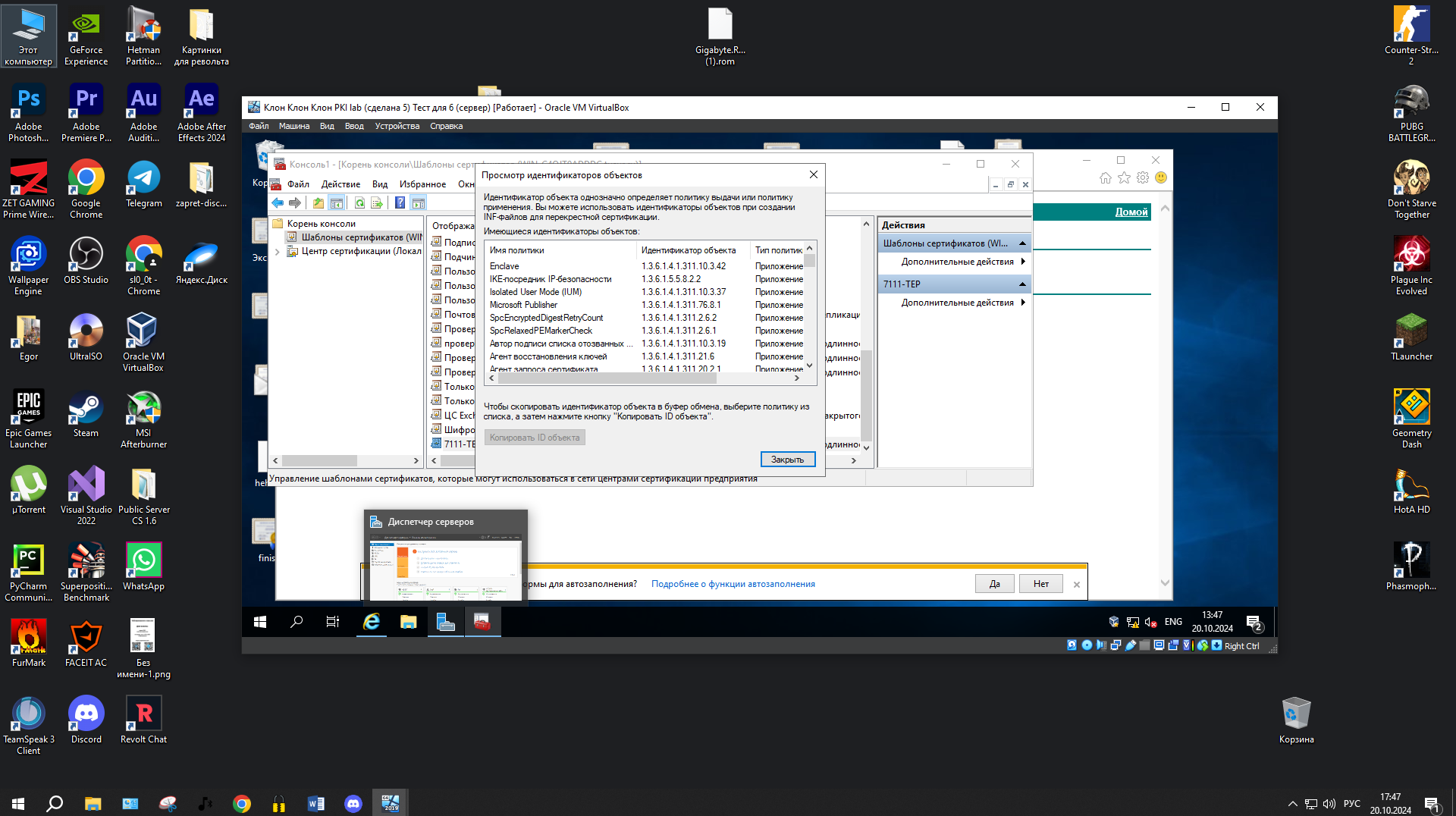
Task: Click Копировать ID объекта button
Action: coord(535,438)
